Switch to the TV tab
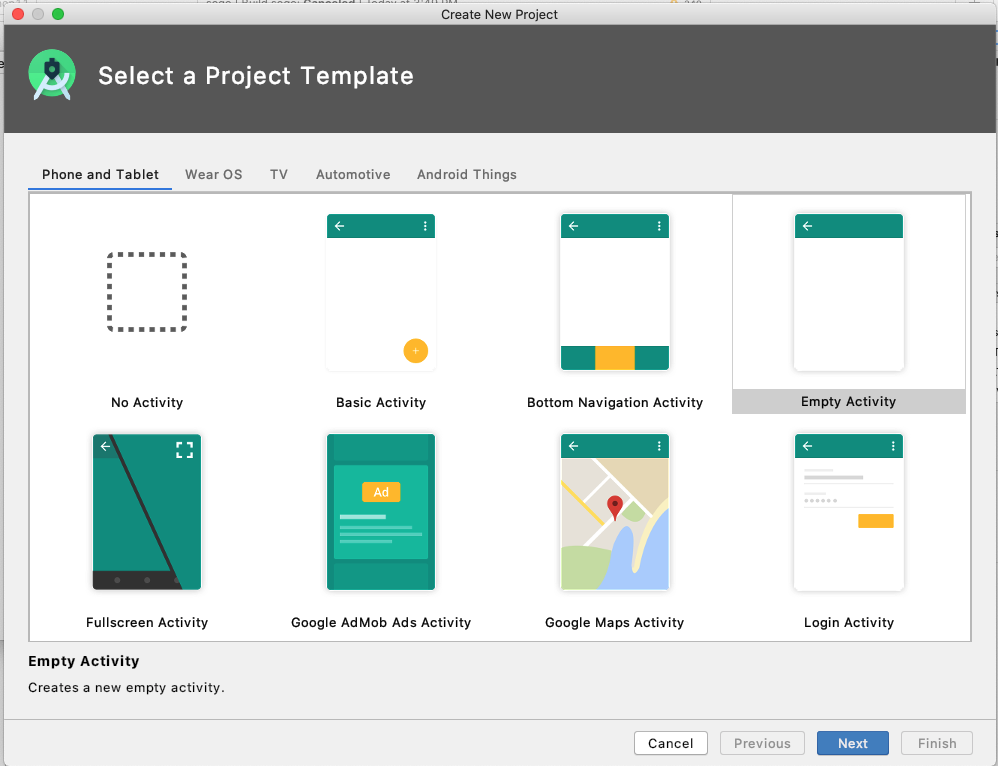Screen dimensions: 998x766 tap(279, 174)
